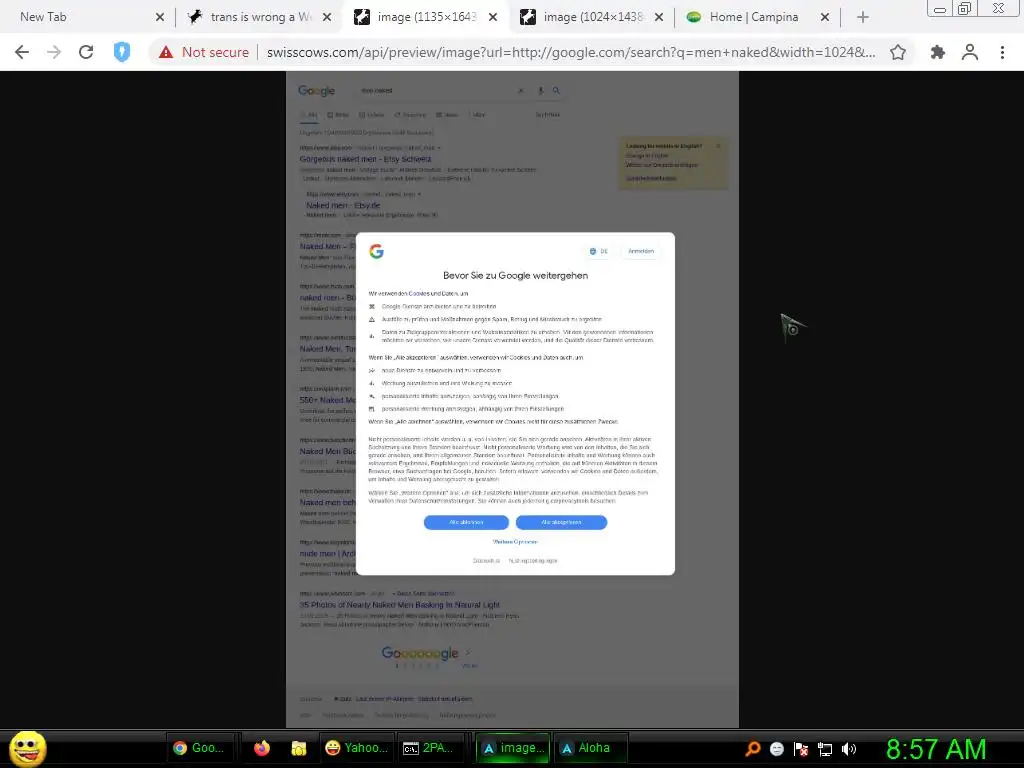Switch to the 'trans is wrong' tab
The height and width of the screenshot is (768, 1024).
[x=259, y=17]
